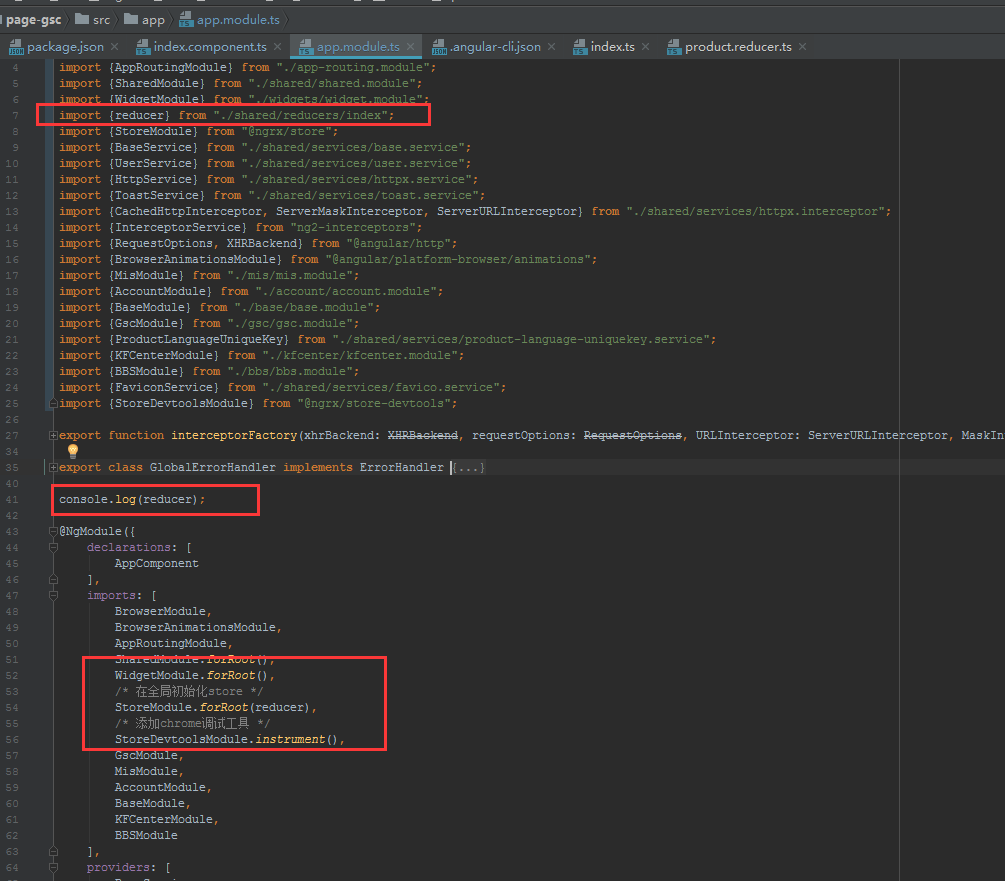Click 'BBSModule' in imports array
1005x881 pixels.
pyautogui.click(x=146, y=836)
